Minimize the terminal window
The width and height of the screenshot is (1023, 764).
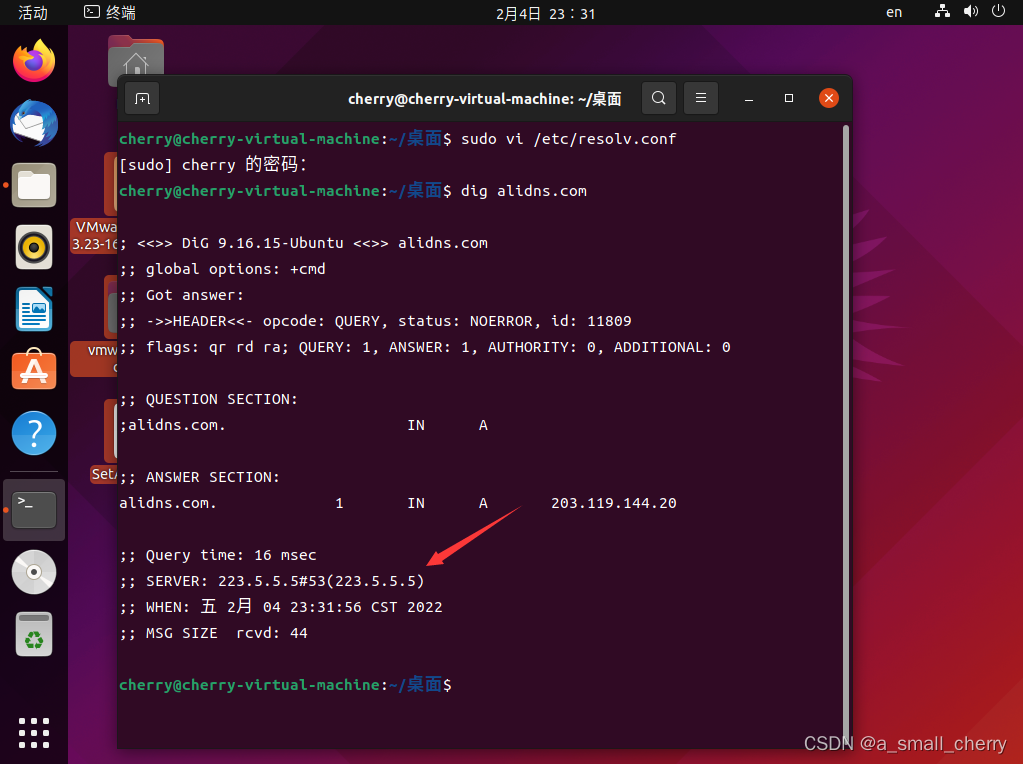(749, 99)
